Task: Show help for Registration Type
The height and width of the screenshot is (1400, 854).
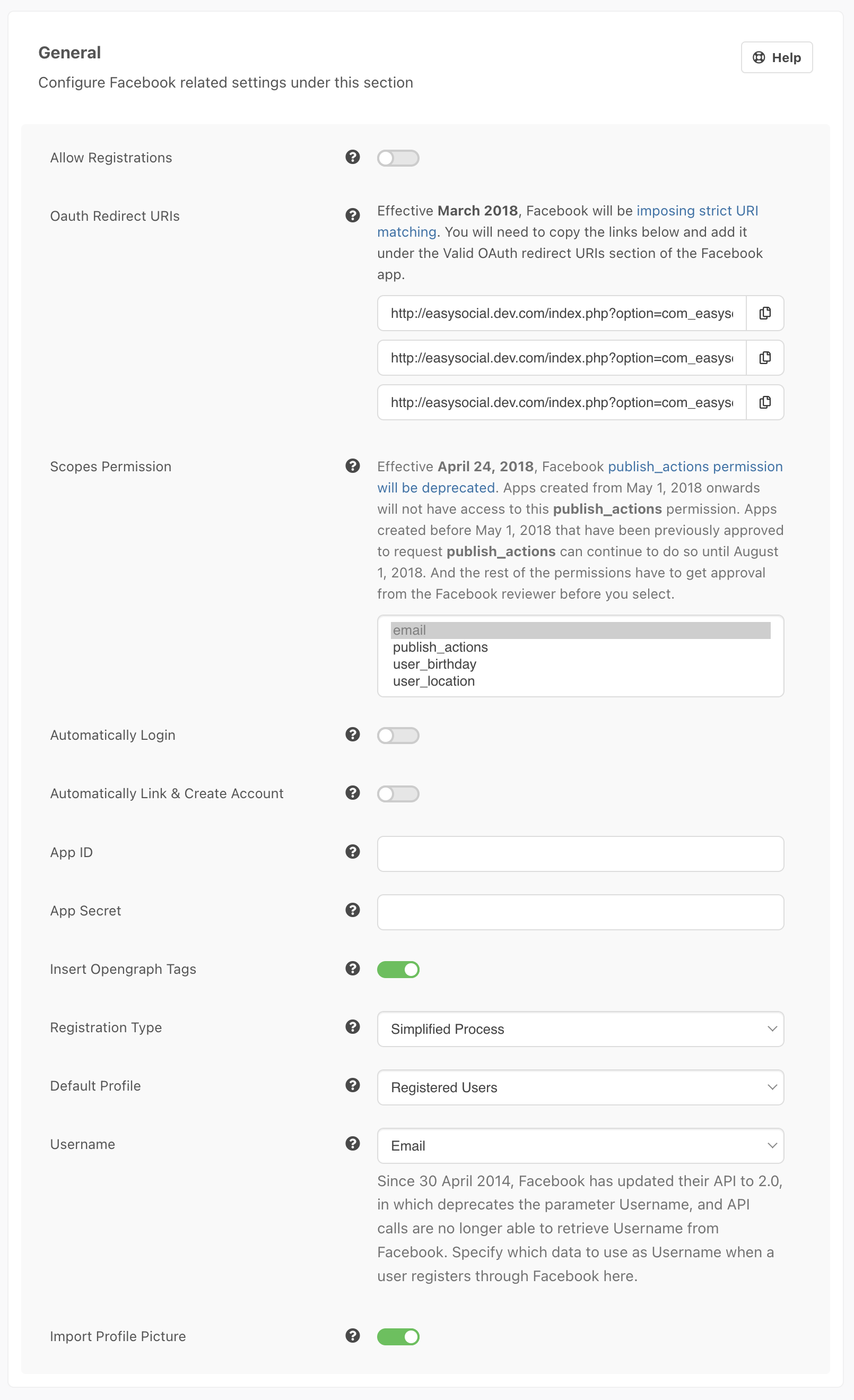Action: 353,1027
